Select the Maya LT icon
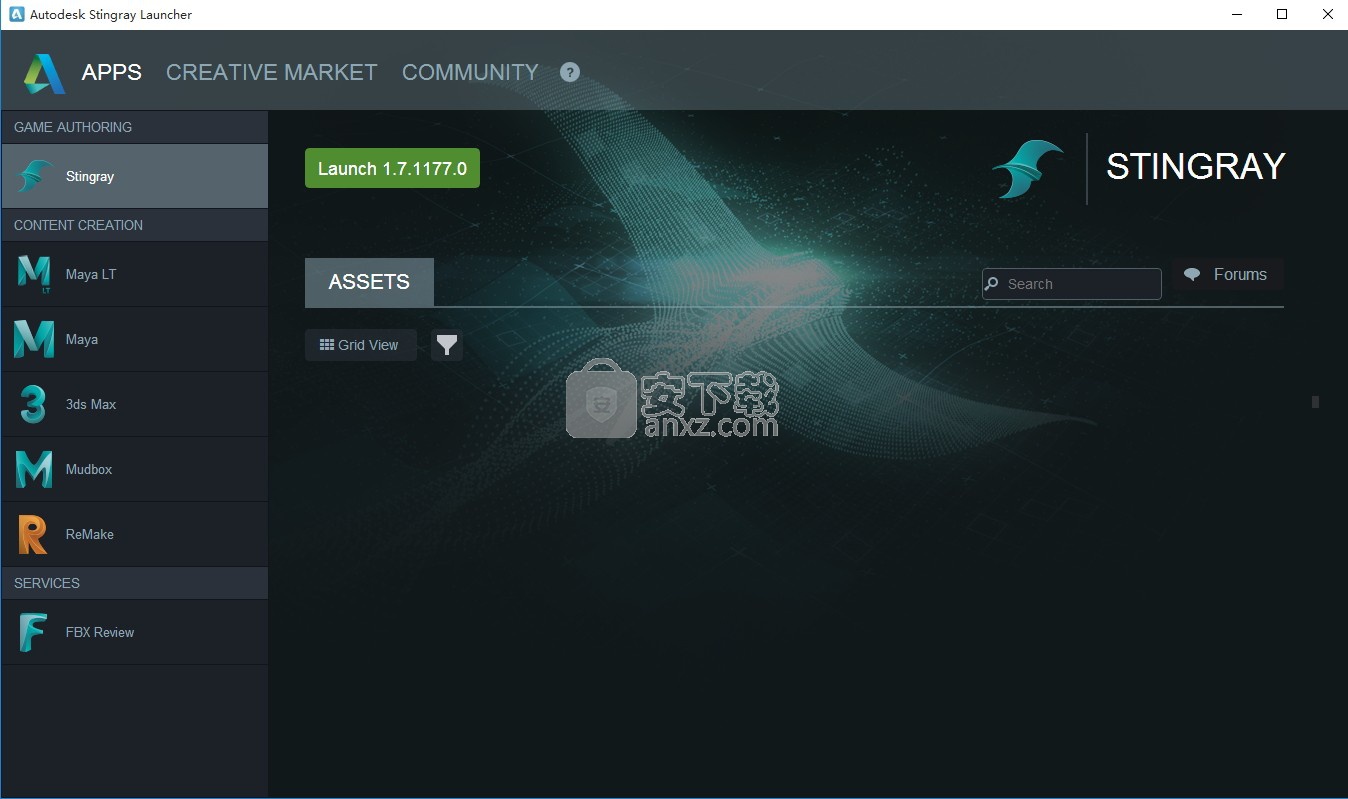The image size is (1348, 799). coord(34,274)
